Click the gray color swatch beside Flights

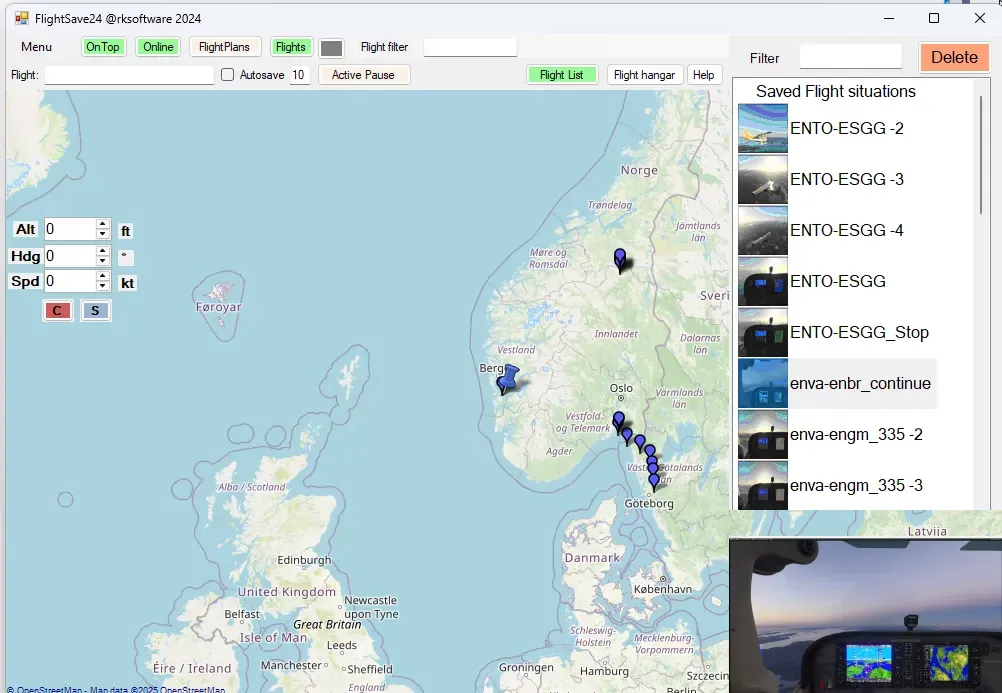[331, 48]
